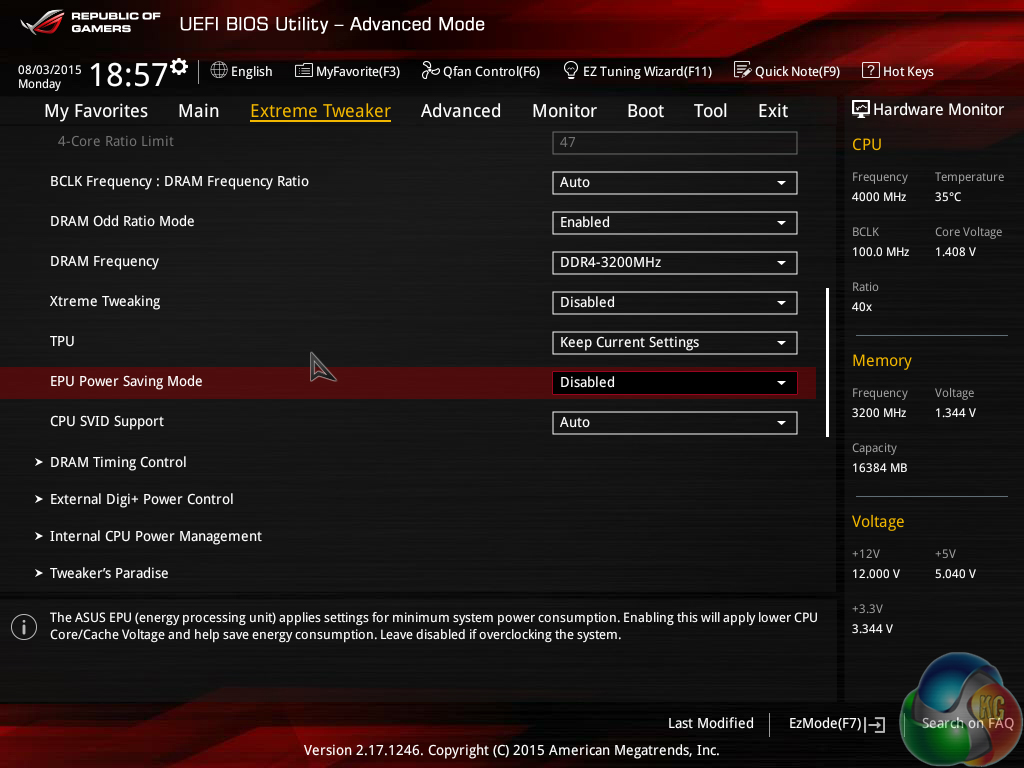Click the 4-Core Ratio Limit field

(x=674, y=143)
